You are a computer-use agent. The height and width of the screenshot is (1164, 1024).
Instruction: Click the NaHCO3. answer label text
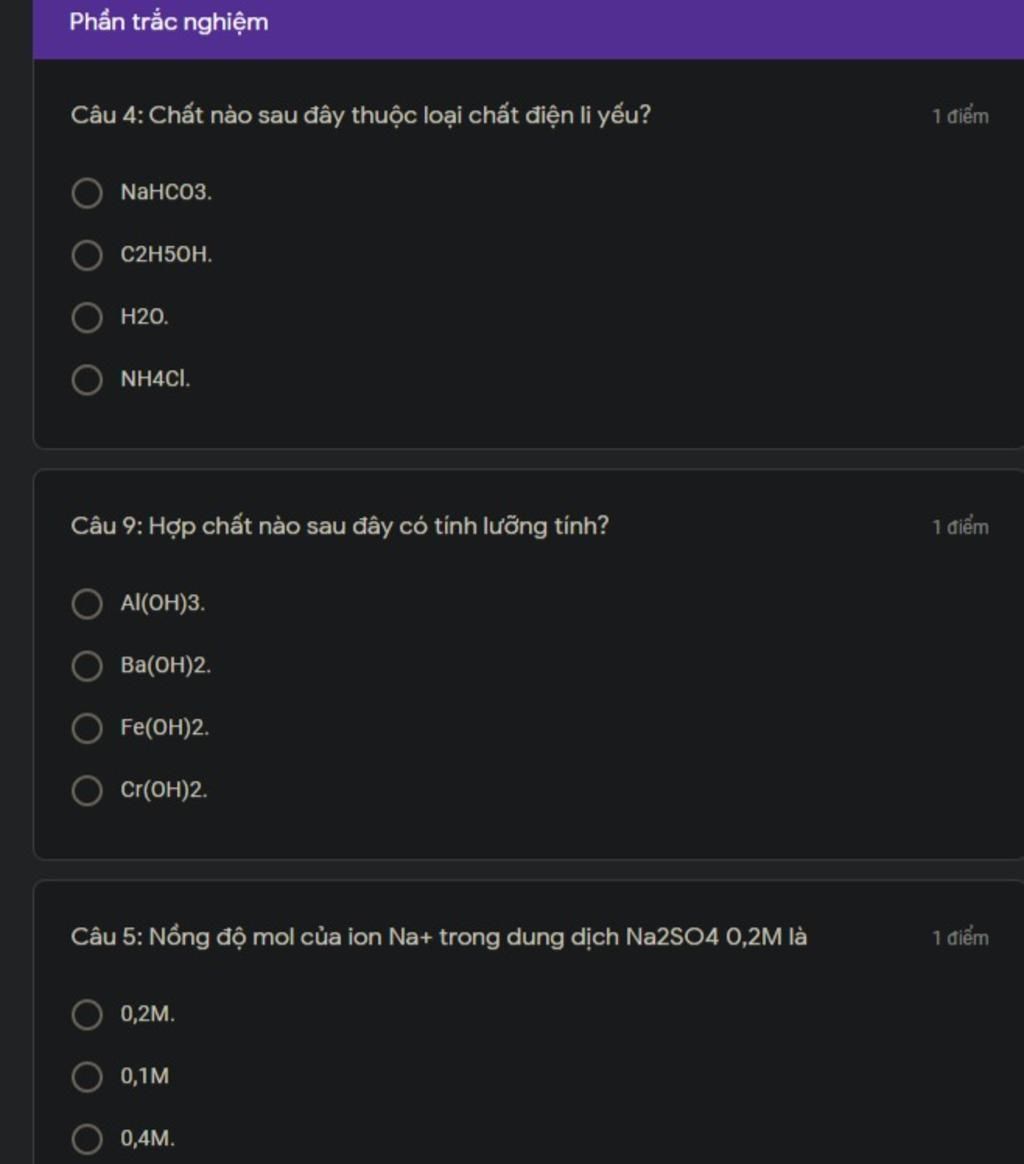tap(166, 192)
